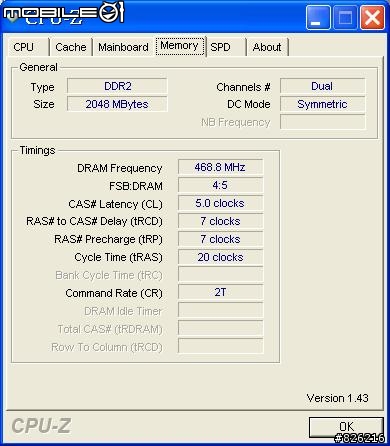
Task: Click the DC Mode label
Action: pos(249,104)
